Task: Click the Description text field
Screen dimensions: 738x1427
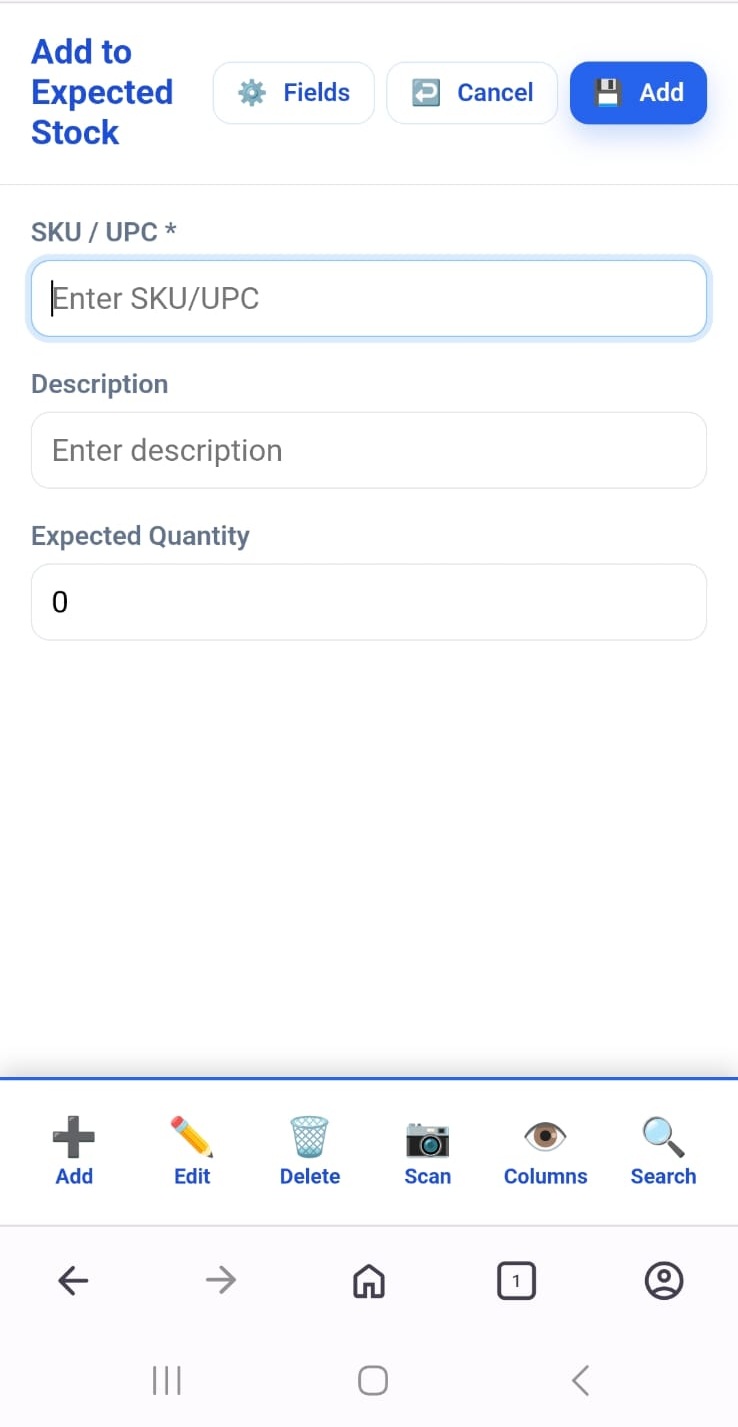Action: click(369, 450)
